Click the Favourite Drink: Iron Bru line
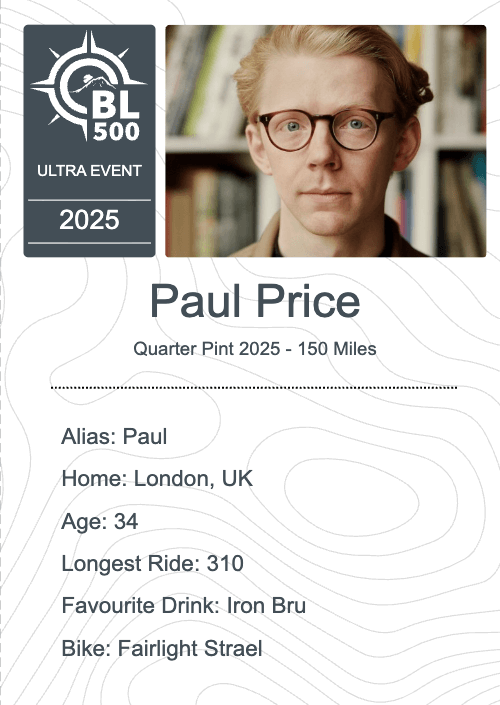The image size is (500, 705). 183,606
